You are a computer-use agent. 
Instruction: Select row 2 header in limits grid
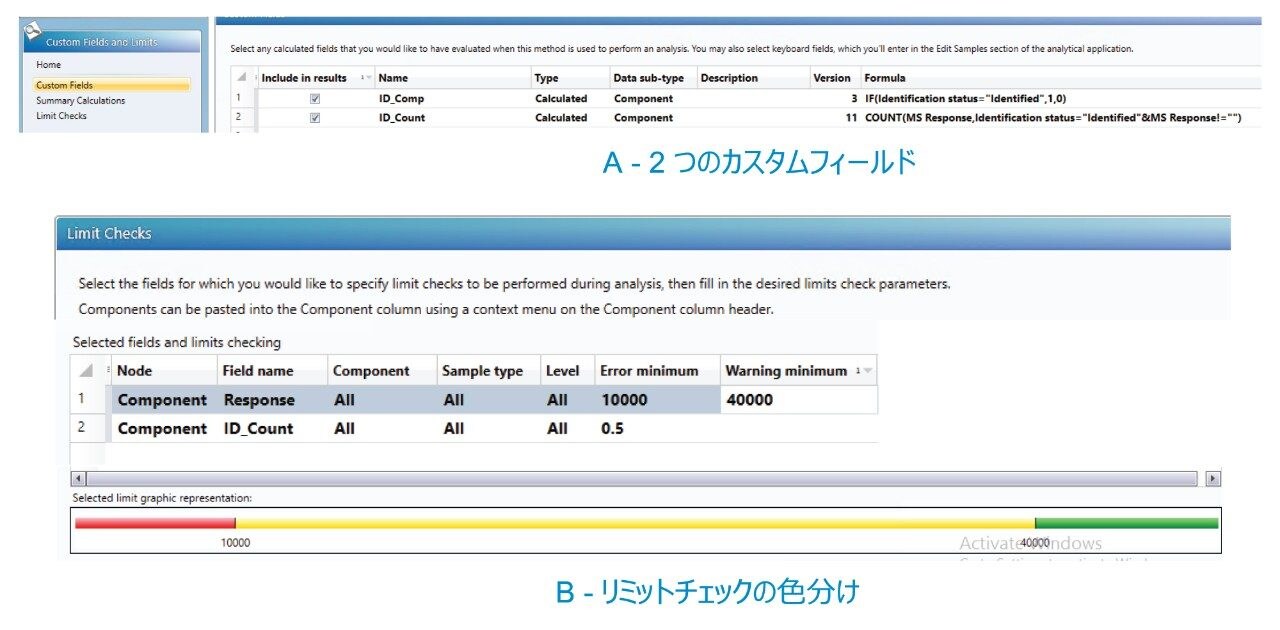coord(89,428)
